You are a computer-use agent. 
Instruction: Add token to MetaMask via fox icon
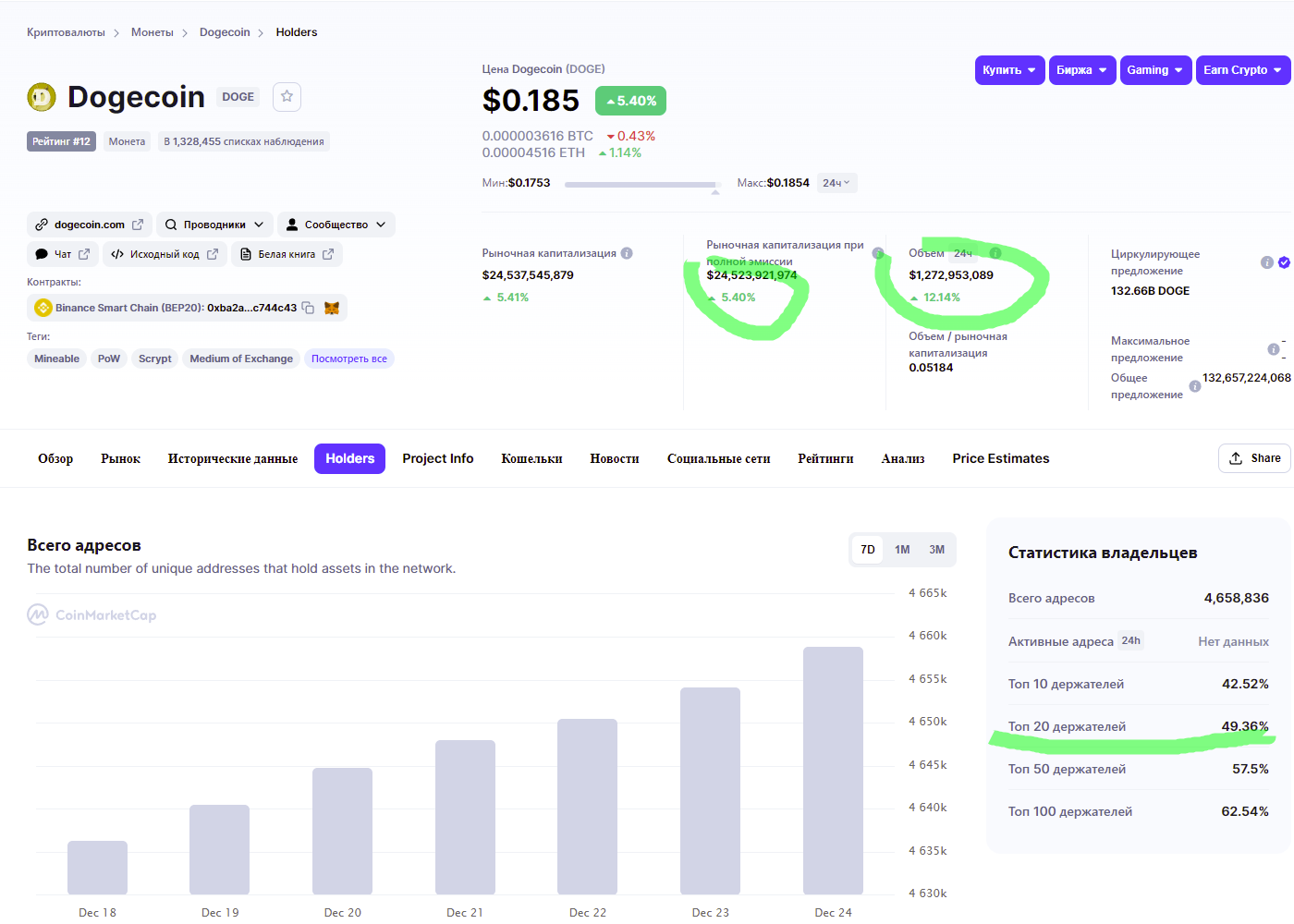[332, 308]
